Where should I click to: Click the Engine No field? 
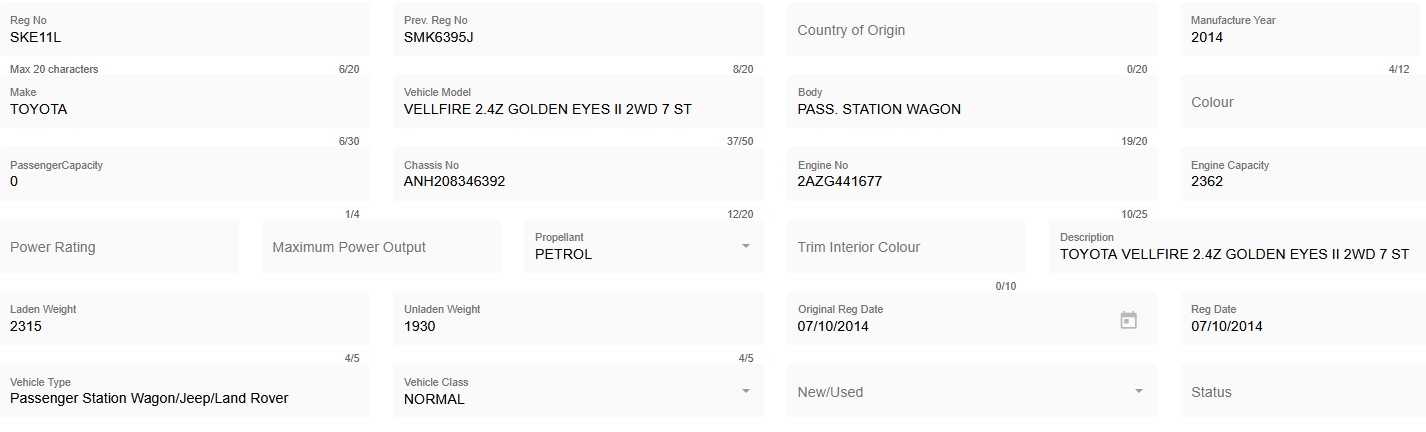(972, 181)
